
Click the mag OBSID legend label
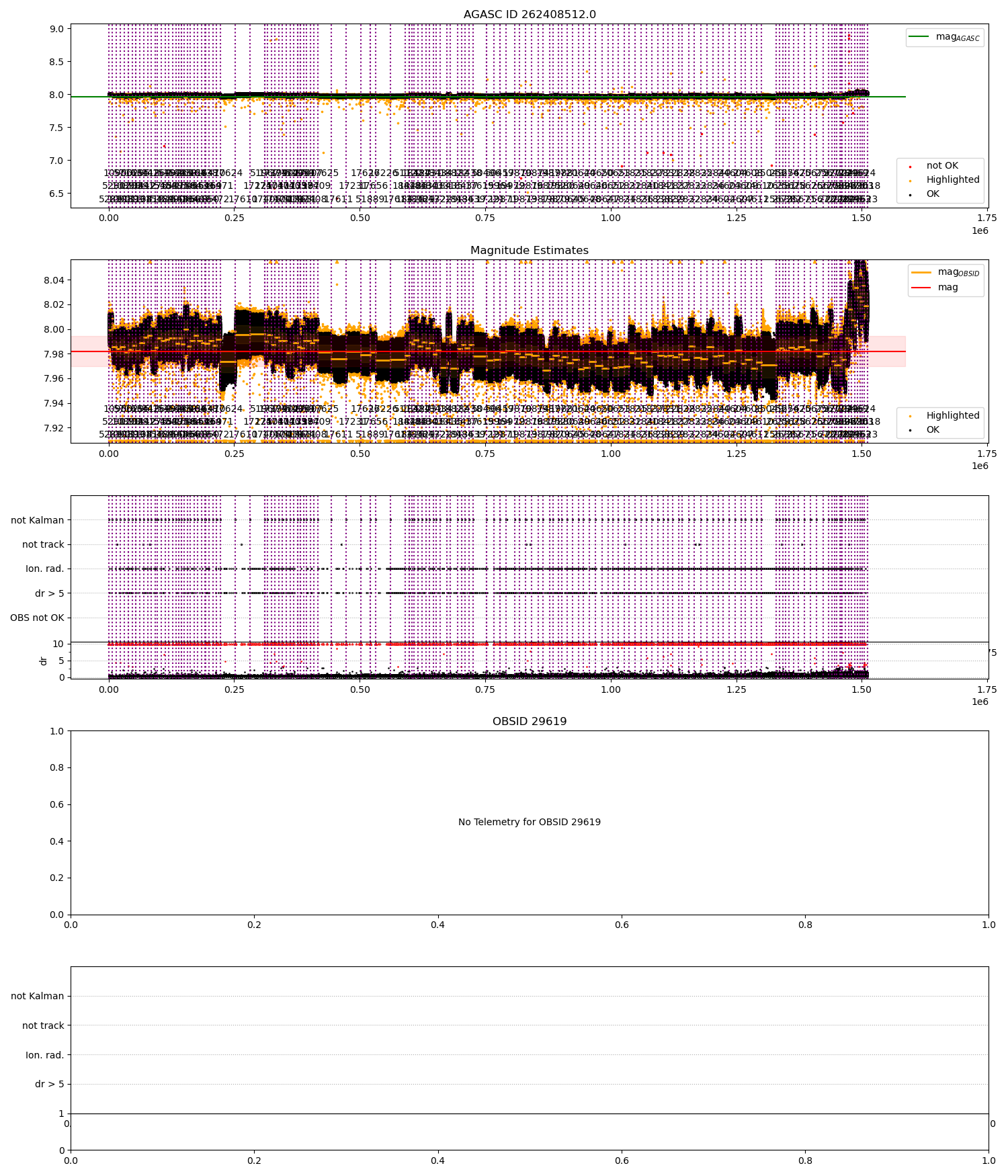[x=959, y=273]
